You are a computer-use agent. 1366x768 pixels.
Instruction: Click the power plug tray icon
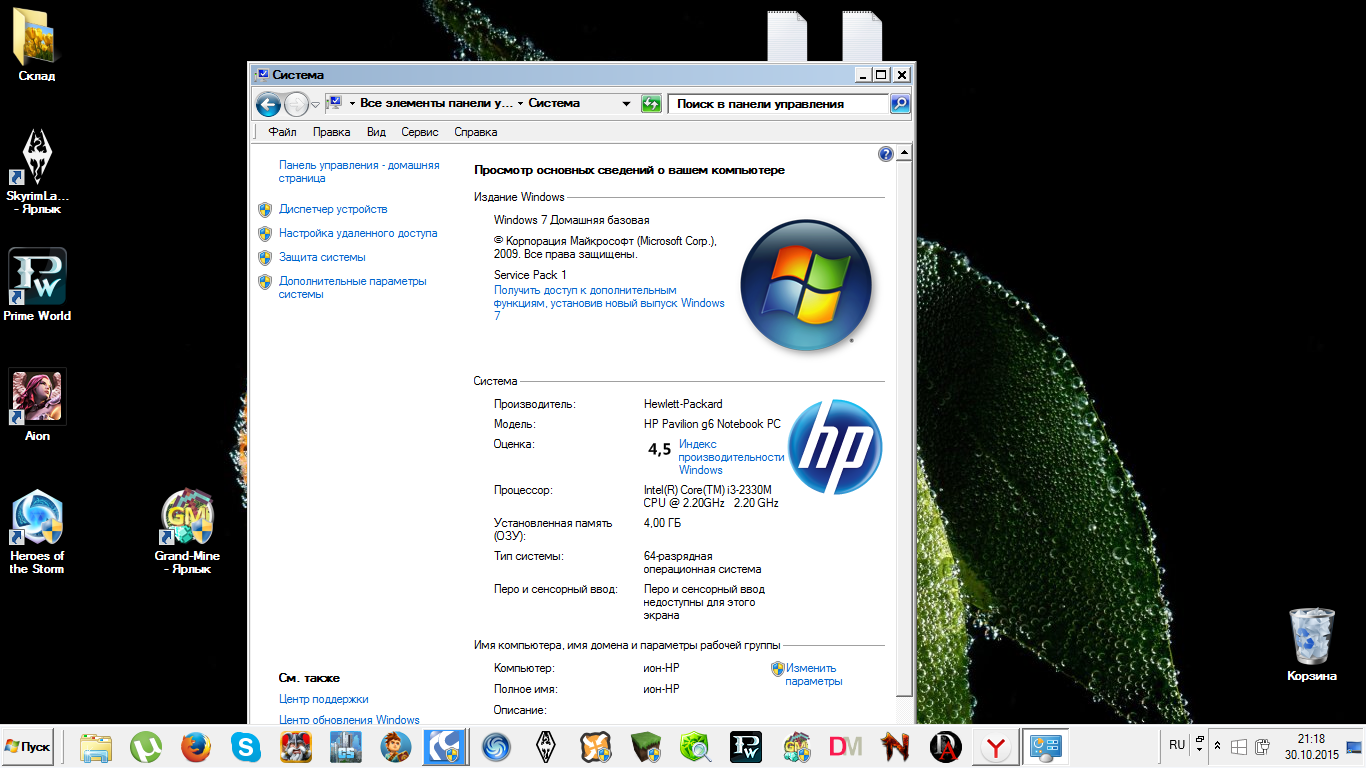click(x=1262, y=747)
